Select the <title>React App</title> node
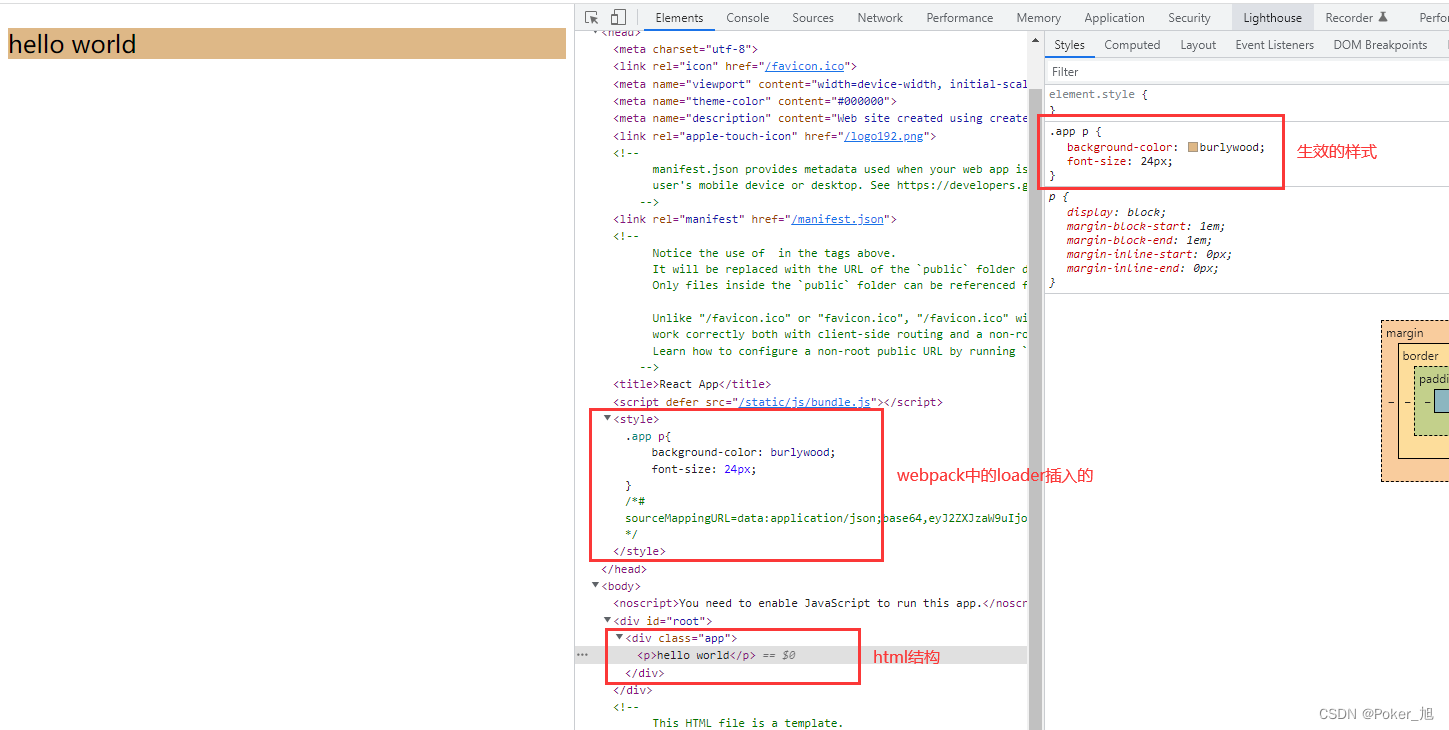 692,384
